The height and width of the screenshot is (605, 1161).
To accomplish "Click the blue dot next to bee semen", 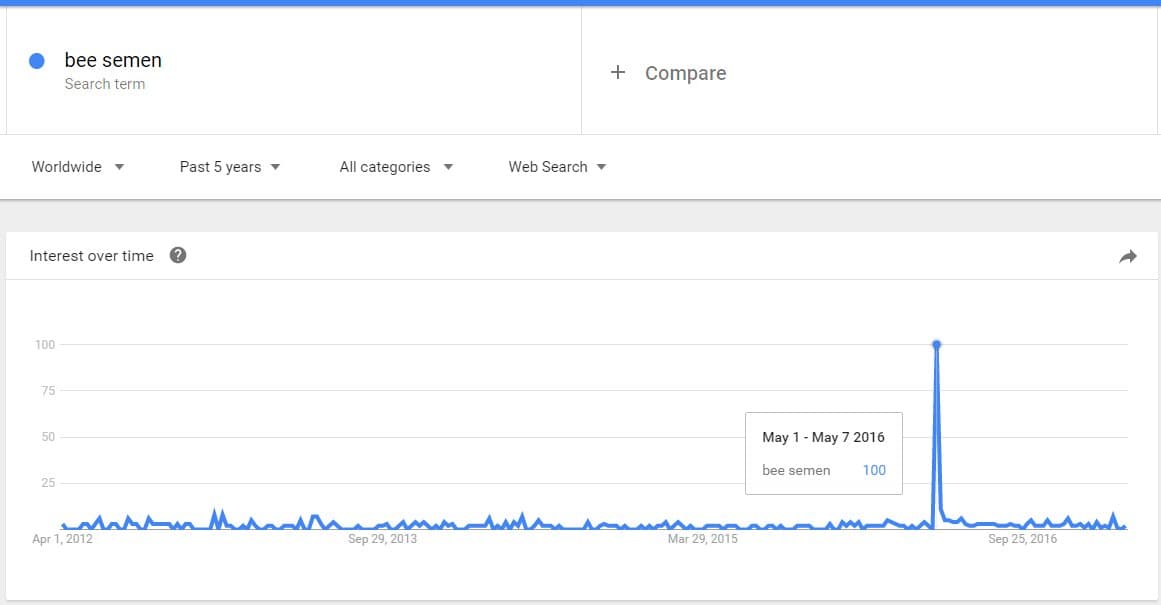I will (x=37, y=61).
